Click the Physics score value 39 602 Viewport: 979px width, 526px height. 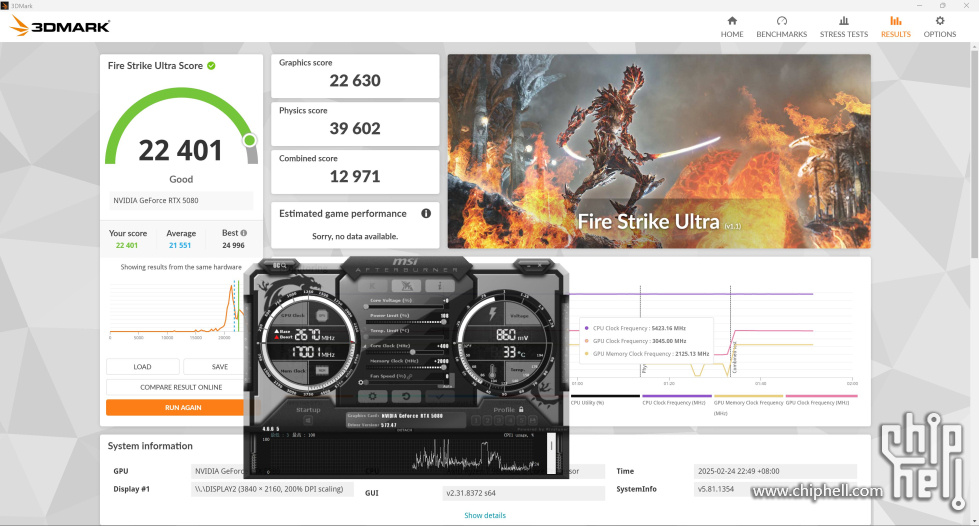355,129
